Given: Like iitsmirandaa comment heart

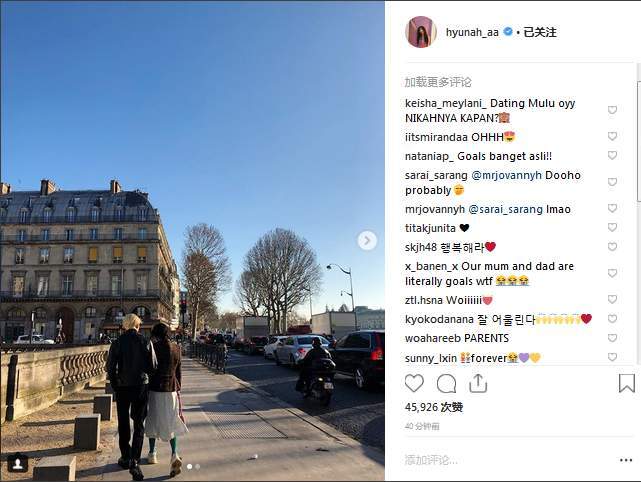Looking at the screenshot, I should point(612,136).
